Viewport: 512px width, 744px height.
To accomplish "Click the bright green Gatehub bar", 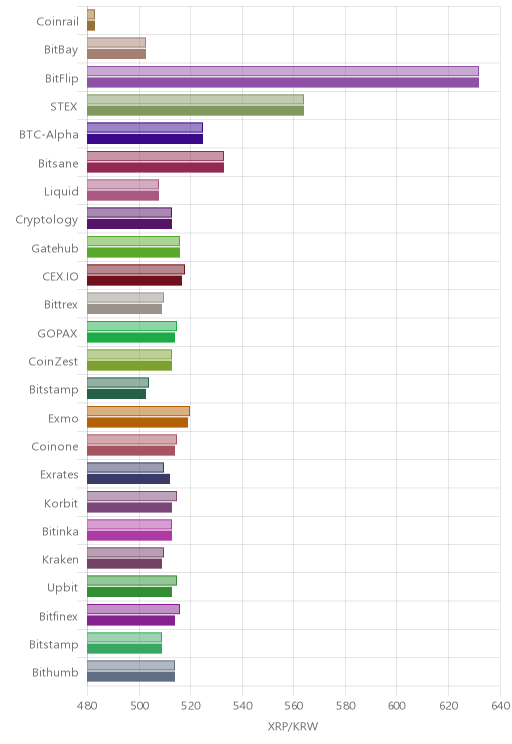I will click(x=133, y=252).
